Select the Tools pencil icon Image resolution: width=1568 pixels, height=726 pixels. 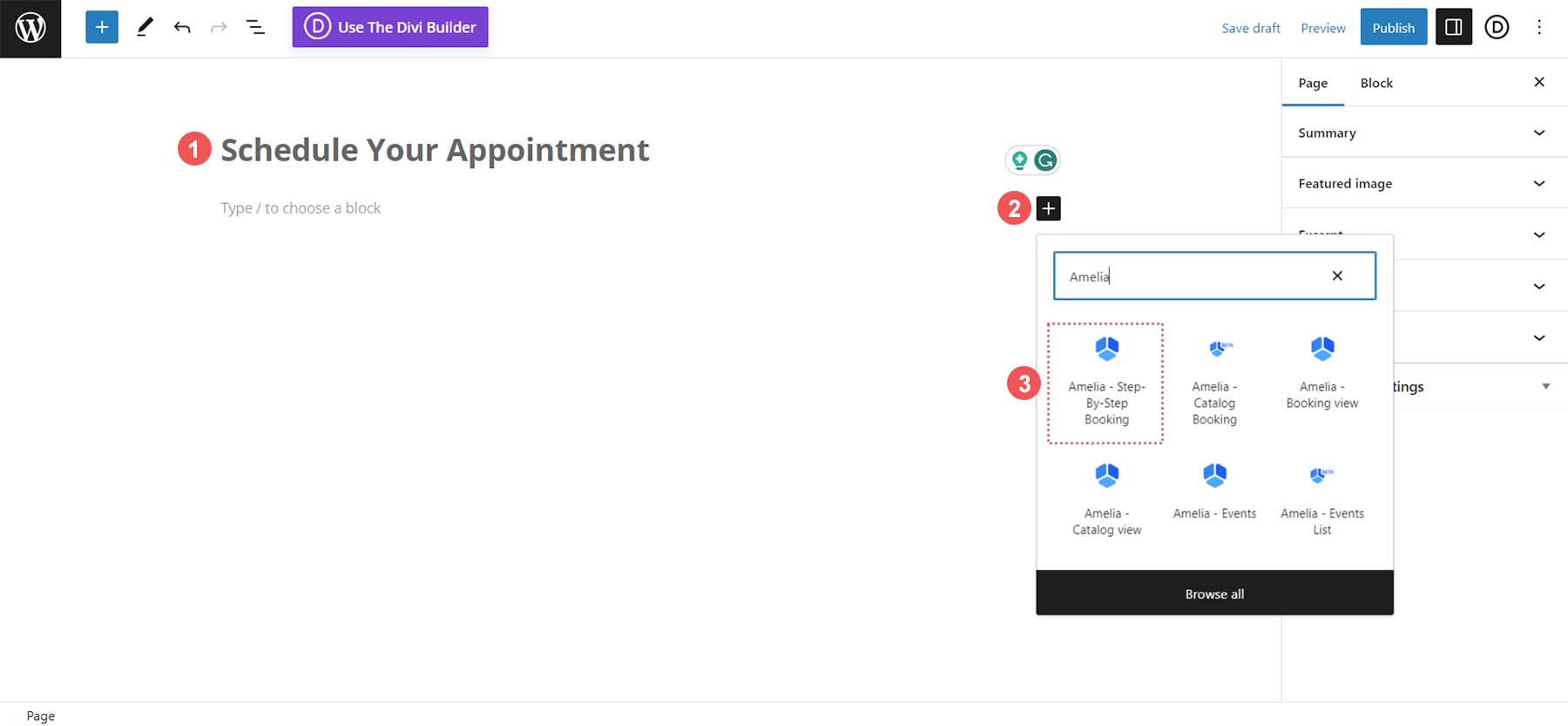pos(145,27)
